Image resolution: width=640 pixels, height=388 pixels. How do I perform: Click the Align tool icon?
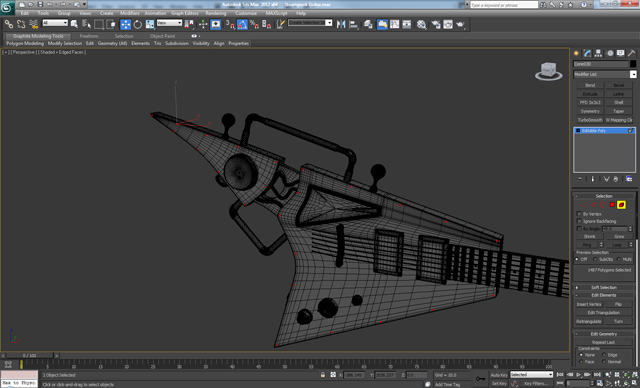[353, 24]
